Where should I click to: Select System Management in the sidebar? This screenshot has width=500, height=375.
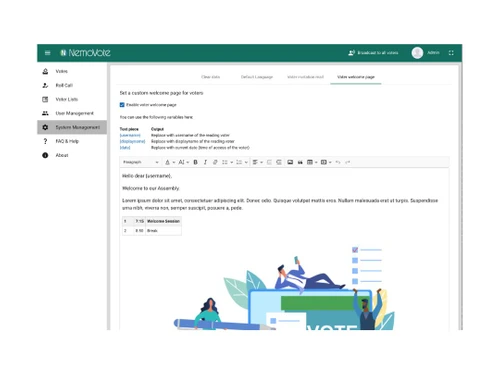coord(72,127)
